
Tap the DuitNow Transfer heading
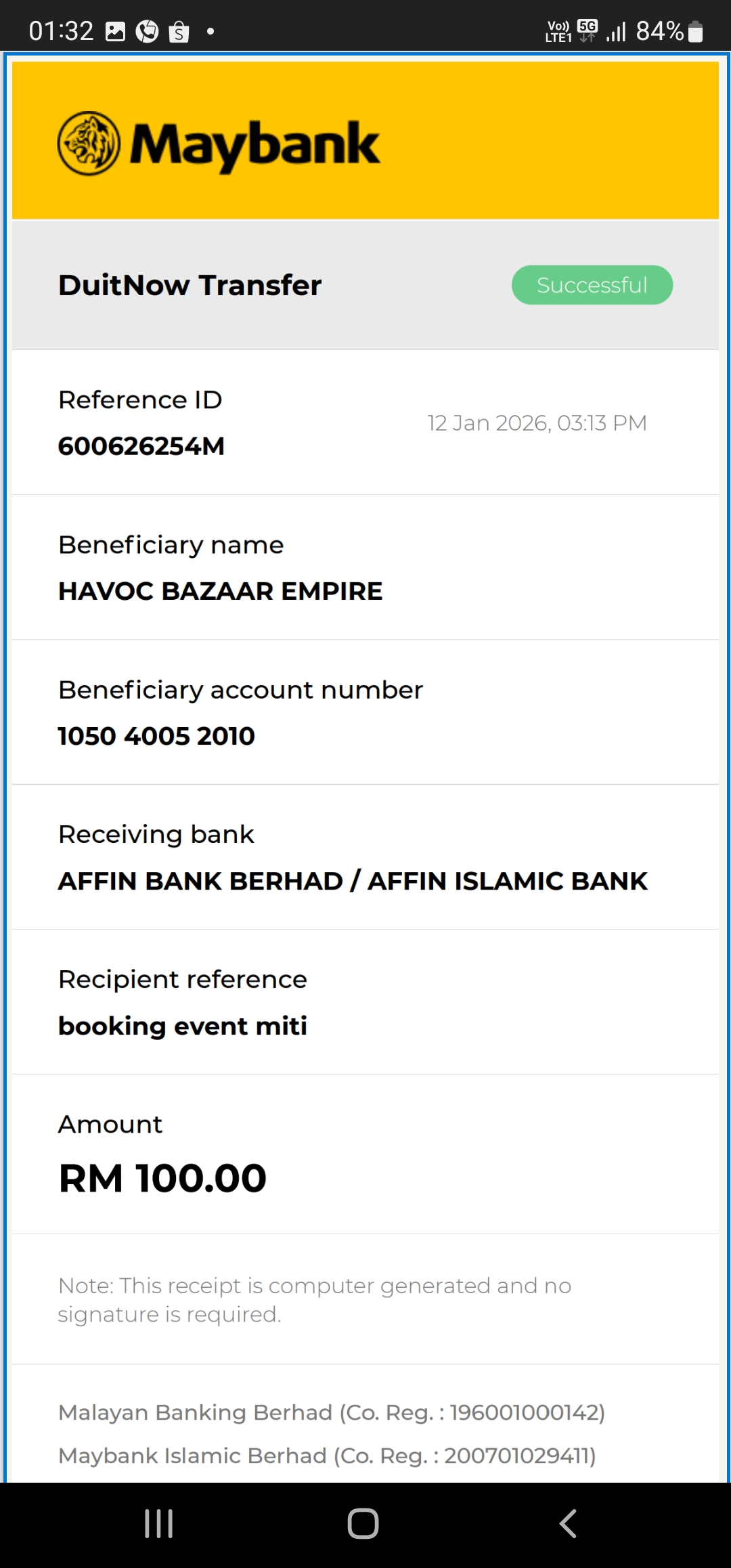[x=190, y=285]
